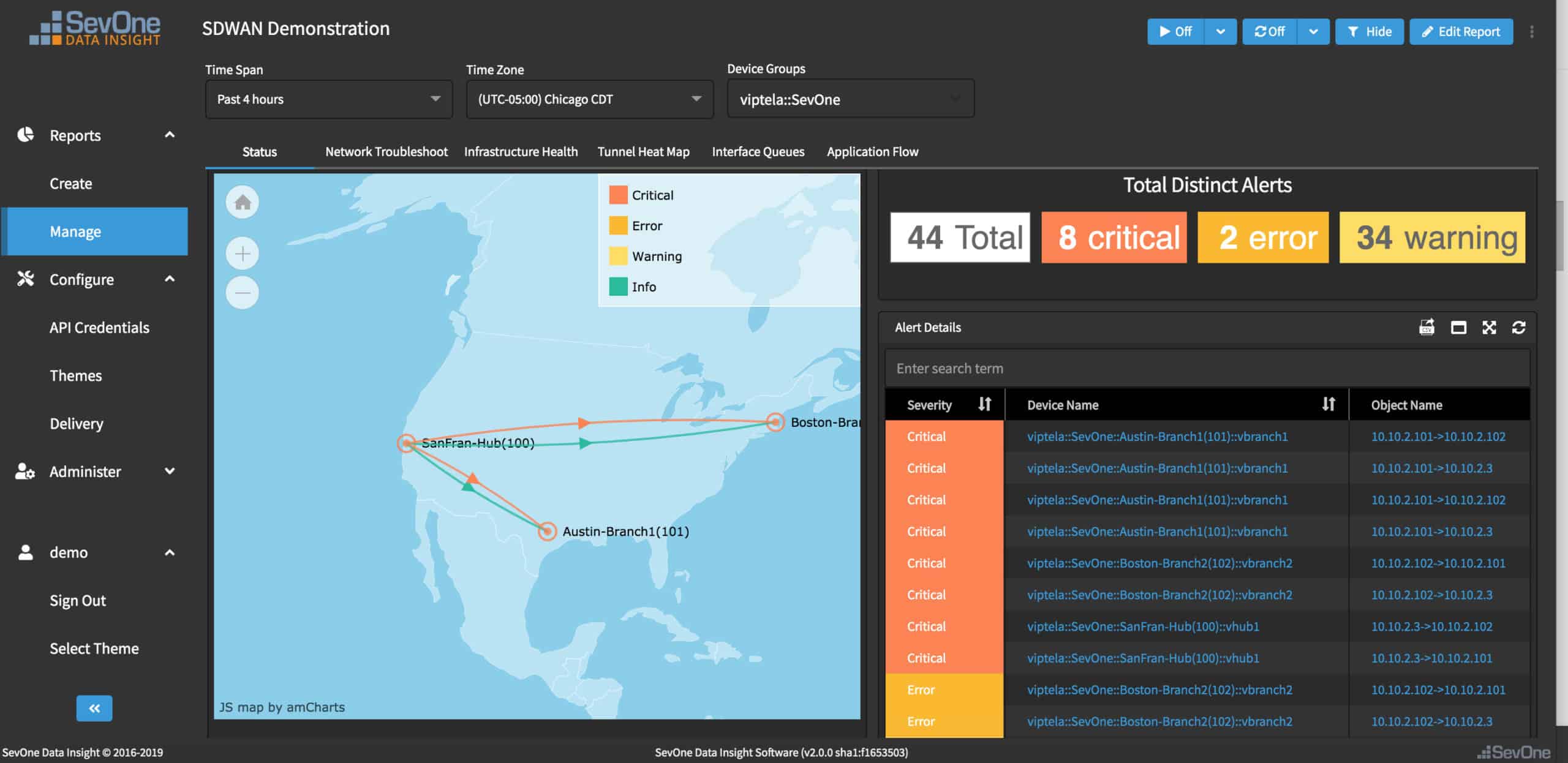Image resolution: width=1568 pixels, height=763 pixels.
Task: Click Alert Details window panel icon
Action: coord(1458,328)
